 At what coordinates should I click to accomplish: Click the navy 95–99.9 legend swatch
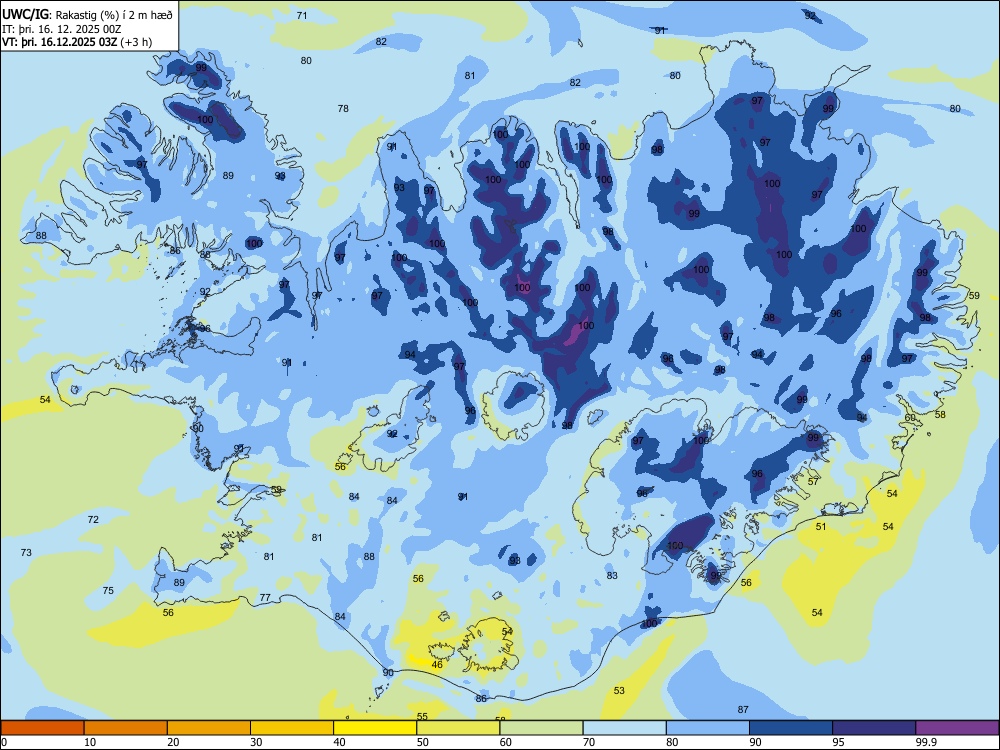pos(874,728)
